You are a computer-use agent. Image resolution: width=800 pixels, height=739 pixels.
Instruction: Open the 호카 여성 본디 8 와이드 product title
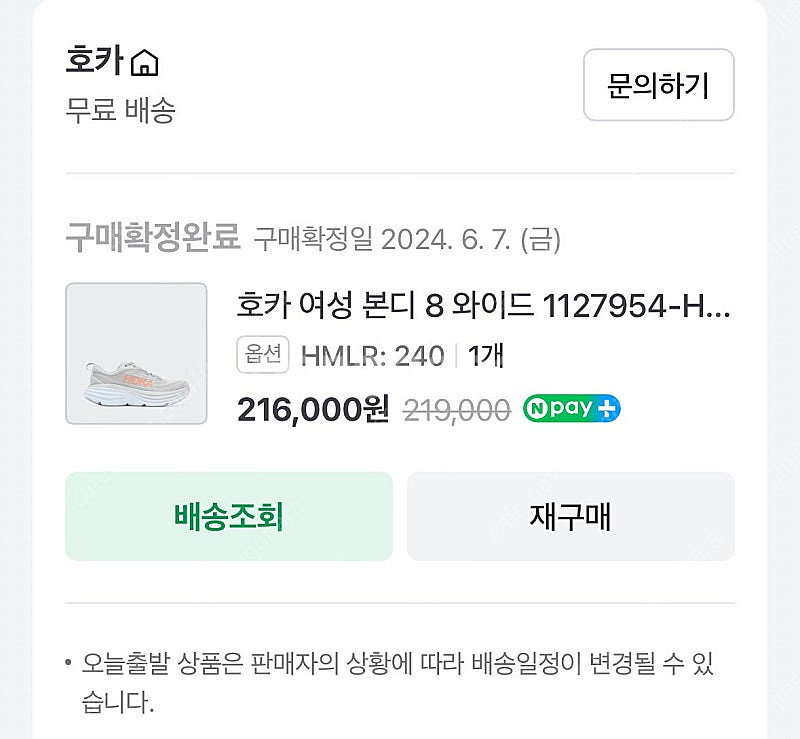point(484,304)
